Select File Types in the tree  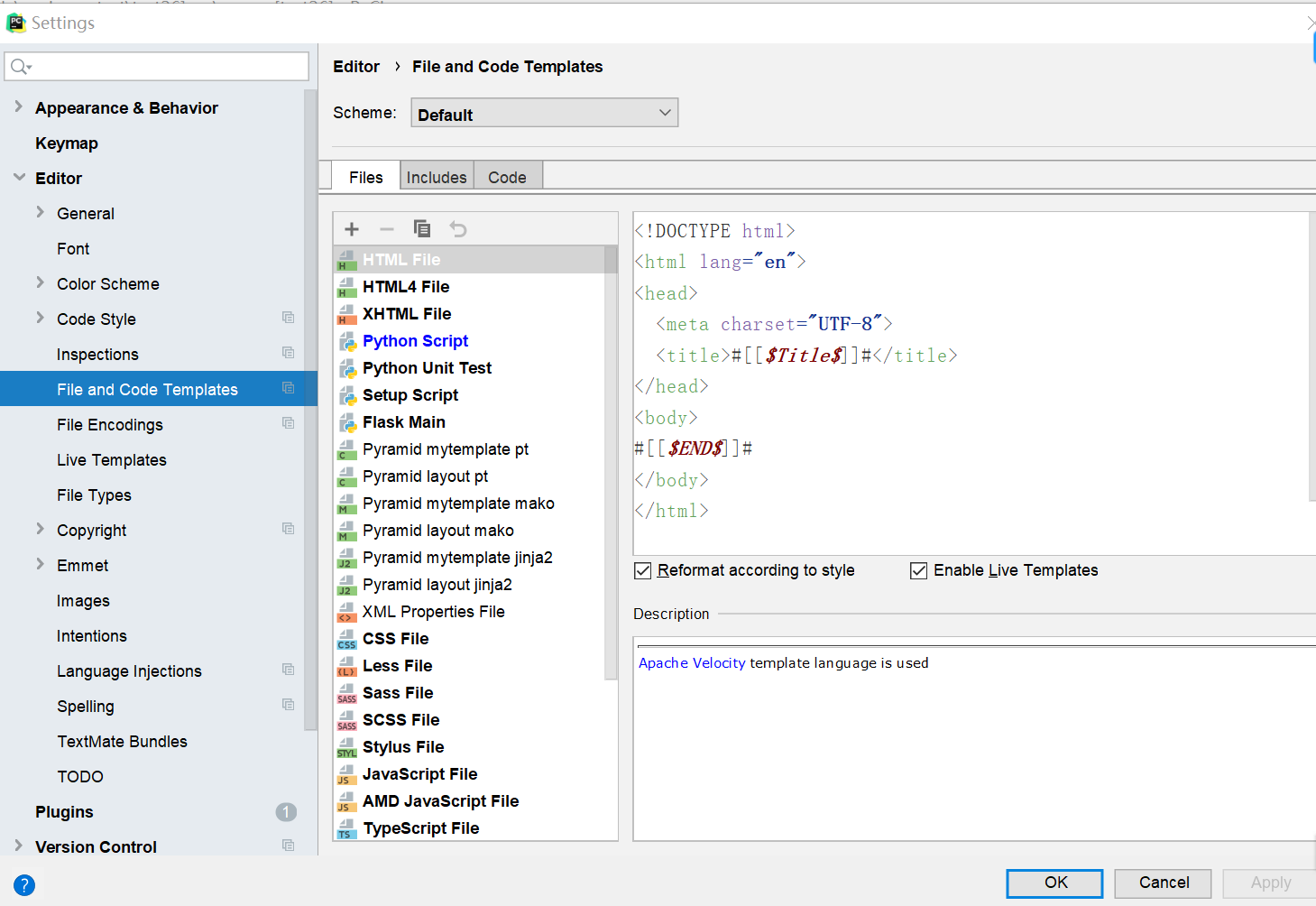tap(94, 495)
